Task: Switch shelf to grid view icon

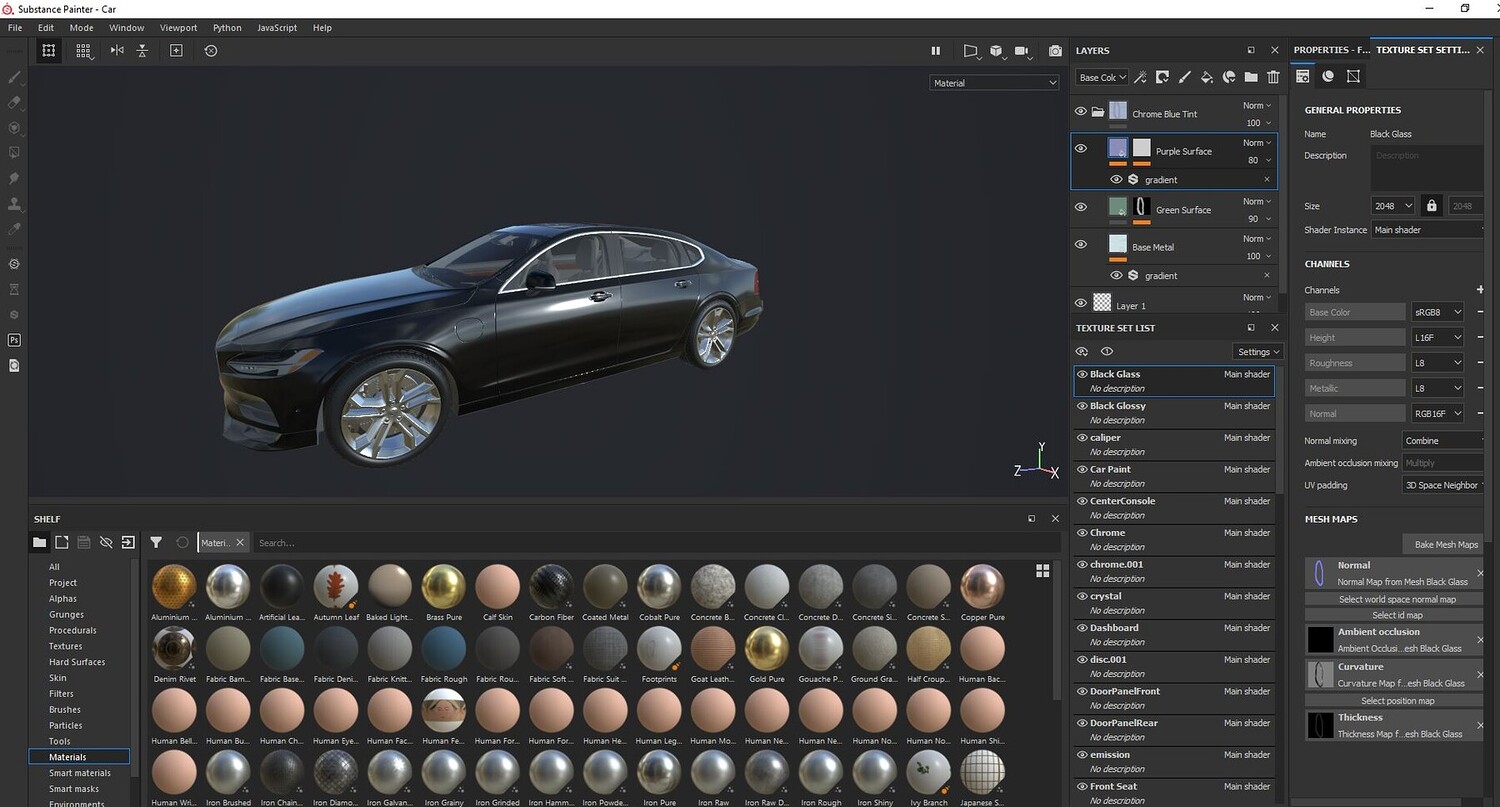Action: pos(1043,570)
